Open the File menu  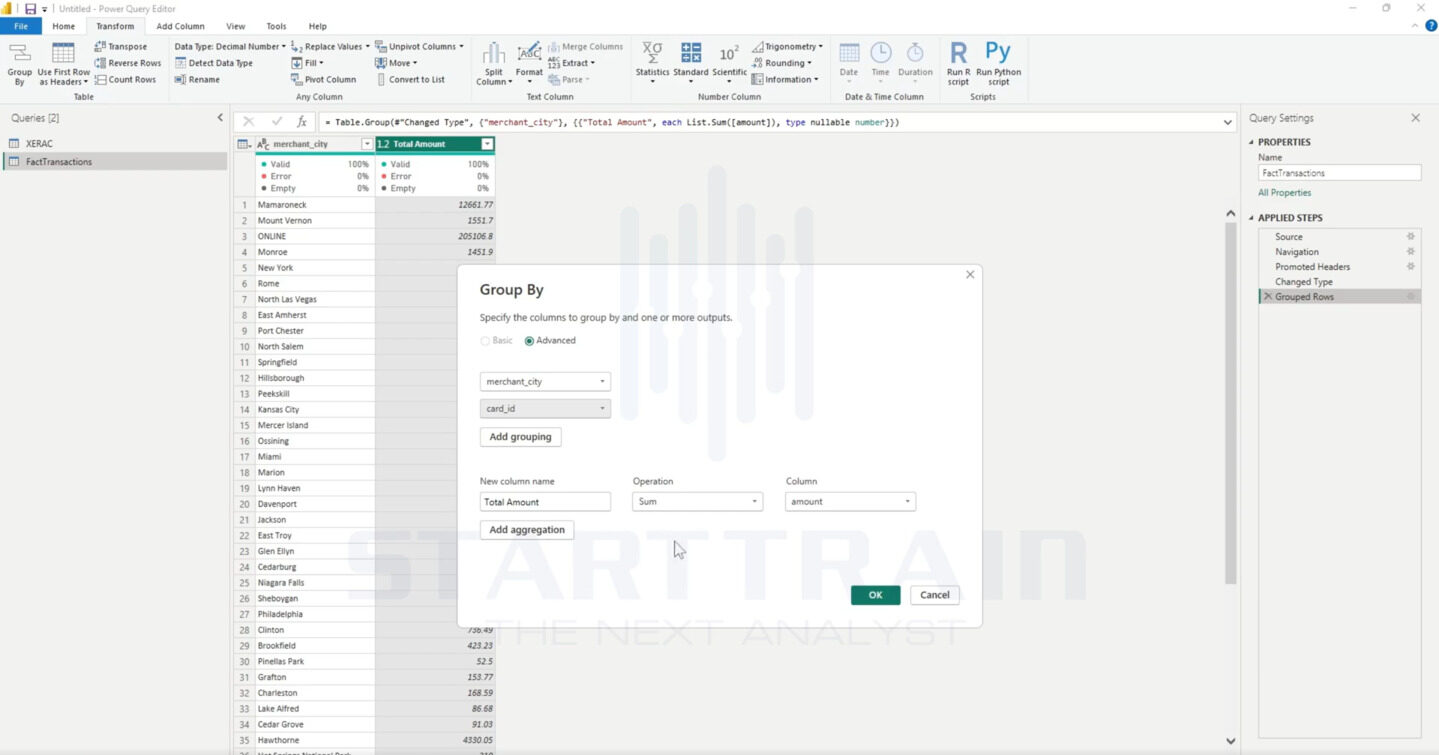point(21,26)
